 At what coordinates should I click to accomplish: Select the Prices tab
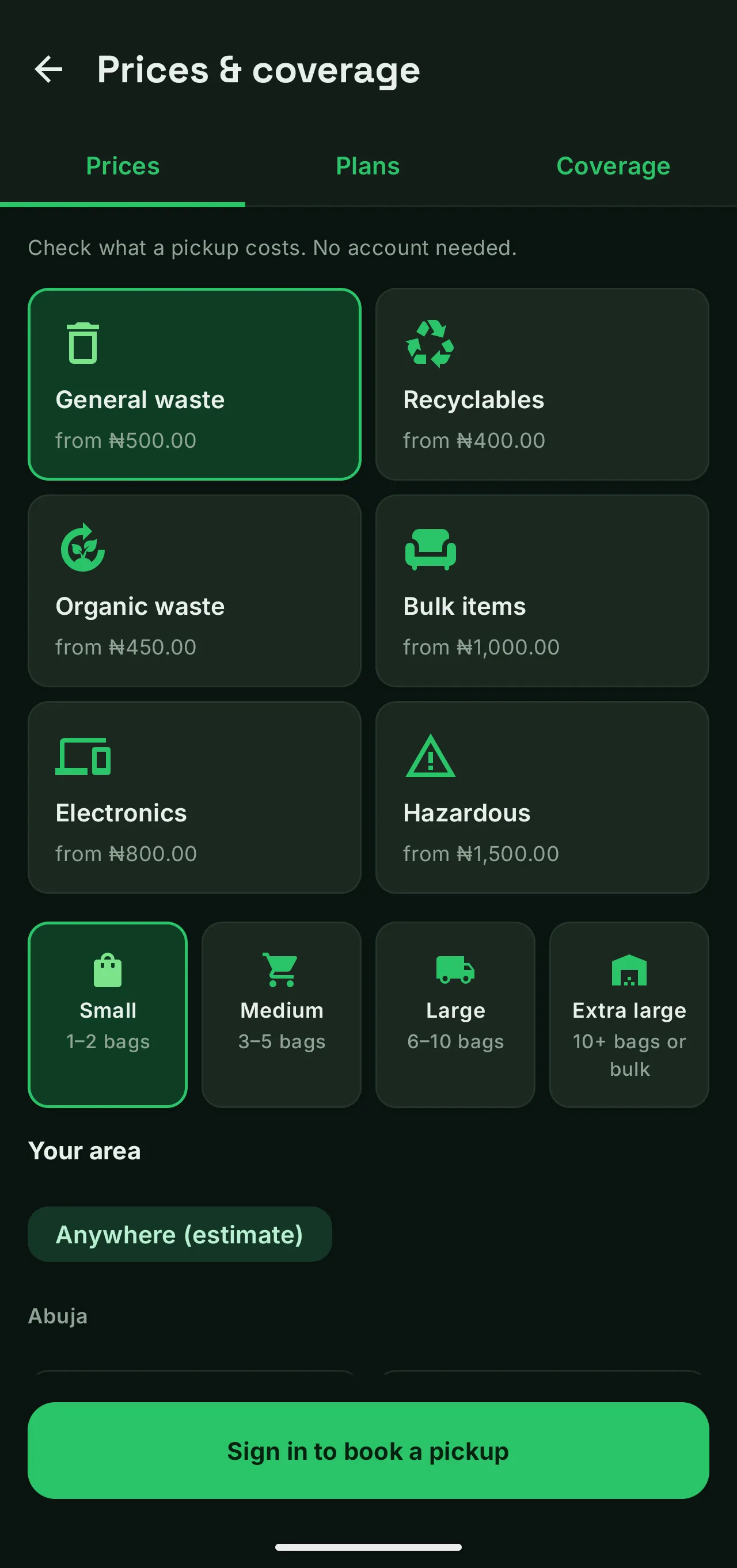(123, 166)
